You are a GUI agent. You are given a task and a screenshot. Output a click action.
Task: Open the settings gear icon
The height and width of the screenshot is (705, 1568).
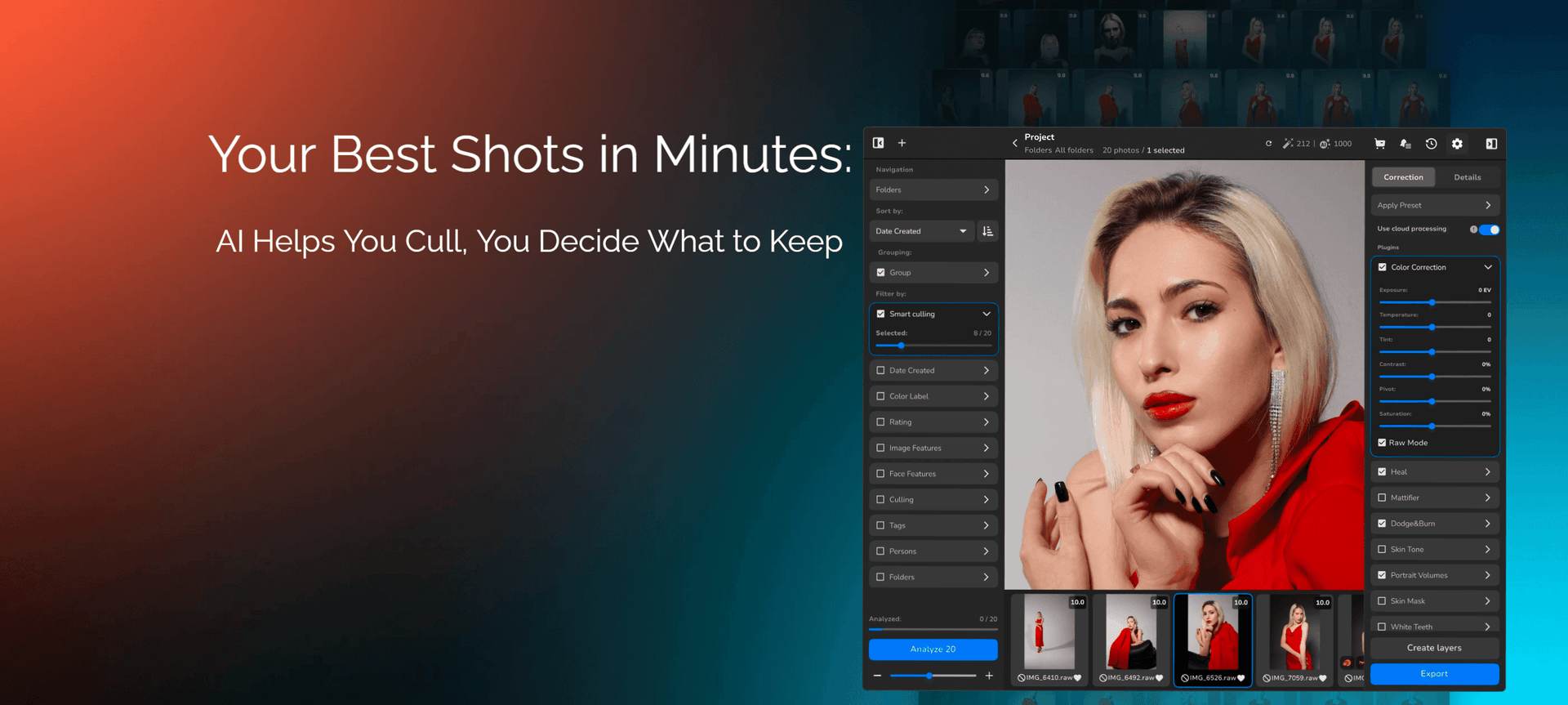(1458, 144)
